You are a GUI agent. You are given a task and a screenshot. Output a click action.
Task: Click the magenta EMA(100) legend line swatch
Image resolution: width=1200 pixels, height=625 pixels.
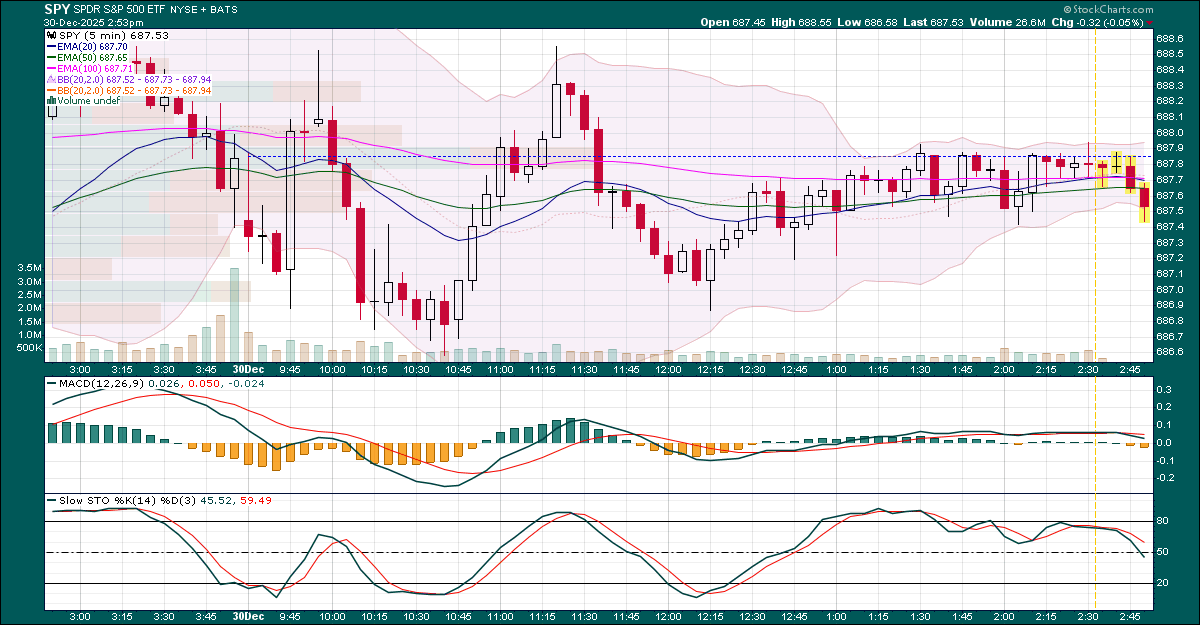tap(52, 68)
